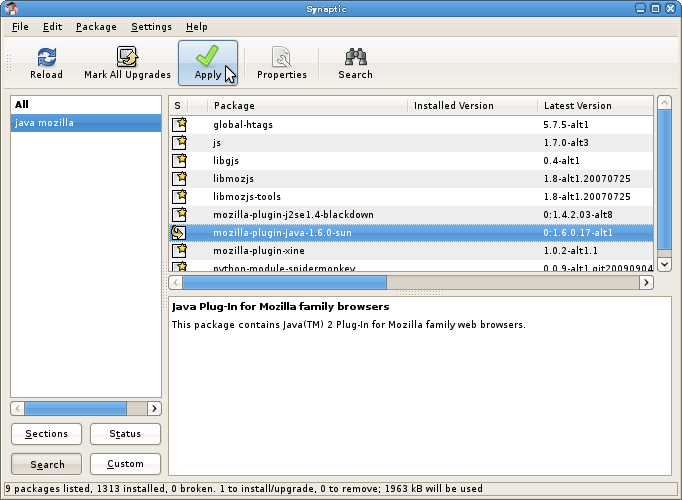Select the global-htags package row
Viewport: 682px width, 500px height.
coord(411,125)
